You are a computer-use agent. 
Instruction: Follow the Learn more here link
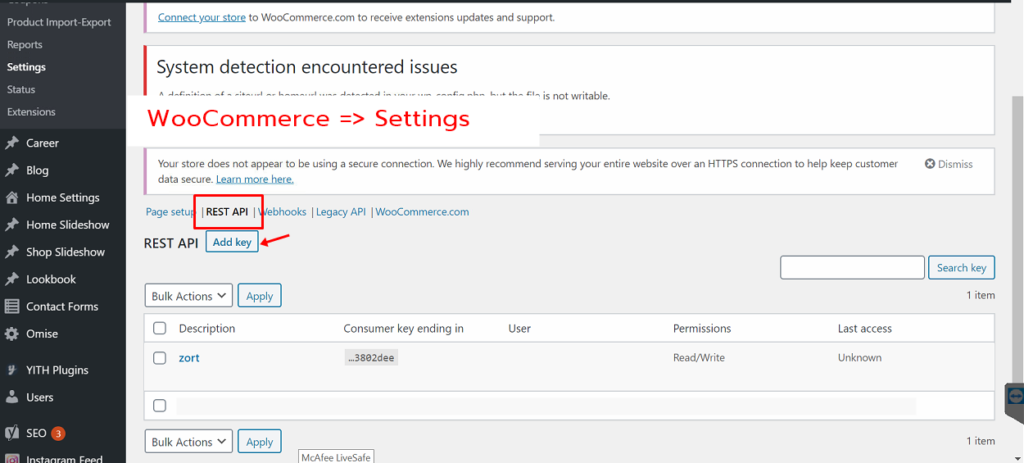coord(255,179)
